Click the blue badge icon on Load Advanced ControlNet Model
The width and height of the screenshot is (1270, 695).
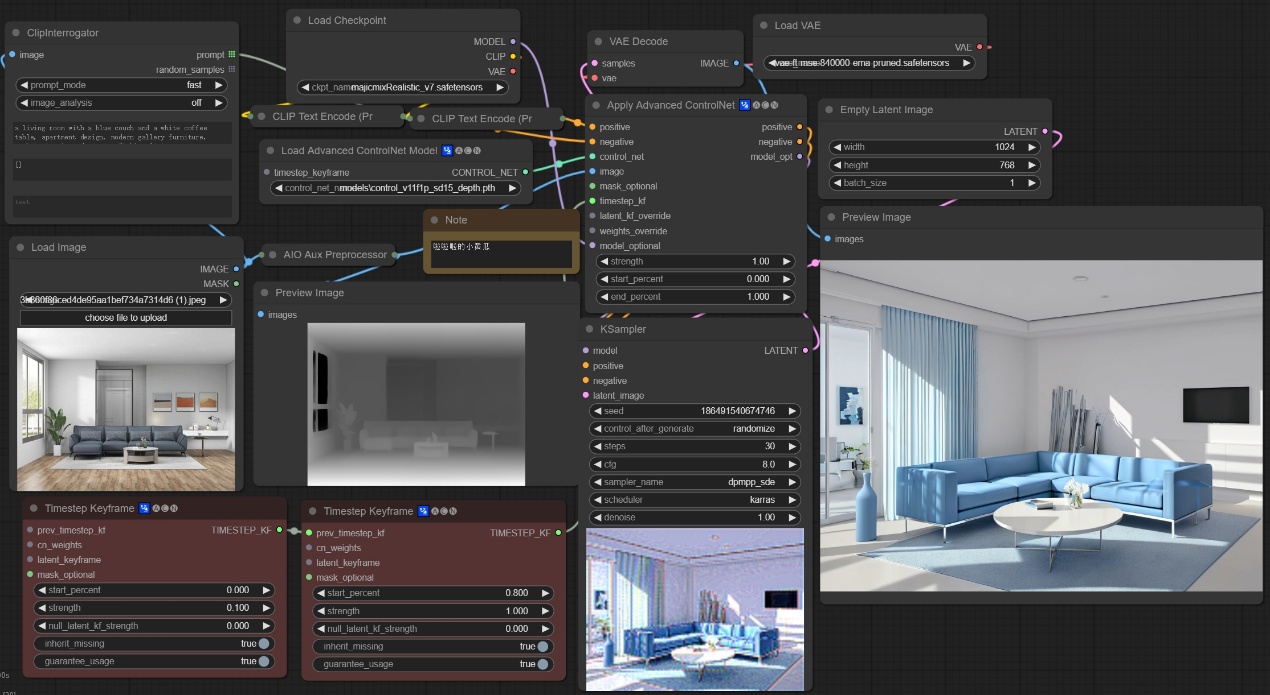coord(447,151)
